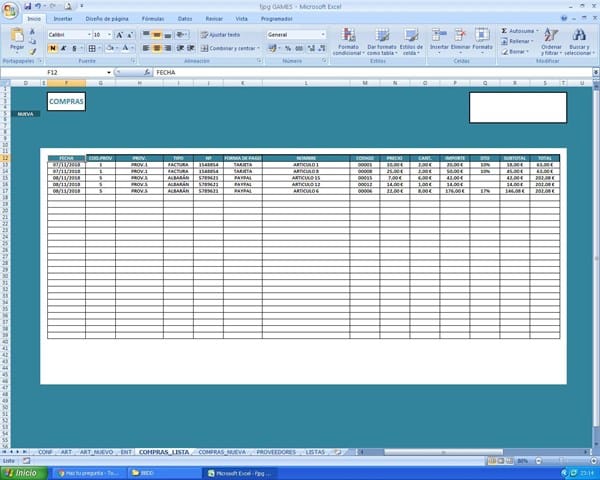Switch to the Revisar tab
This screenshot has height=480, width=600.
coord(214,18)
